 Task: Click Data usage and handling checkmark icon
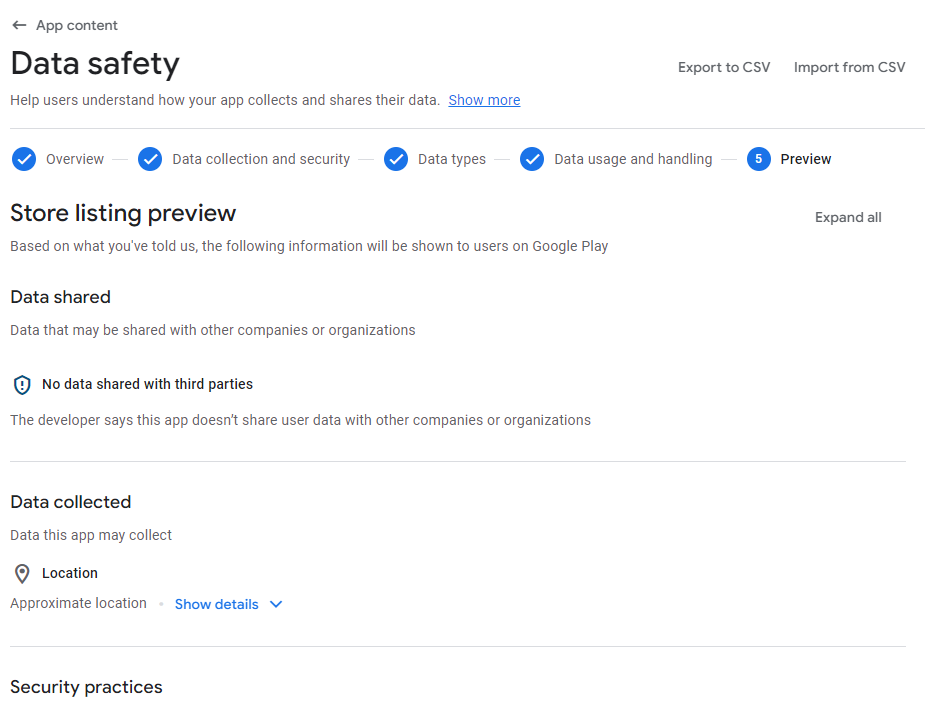532,159
